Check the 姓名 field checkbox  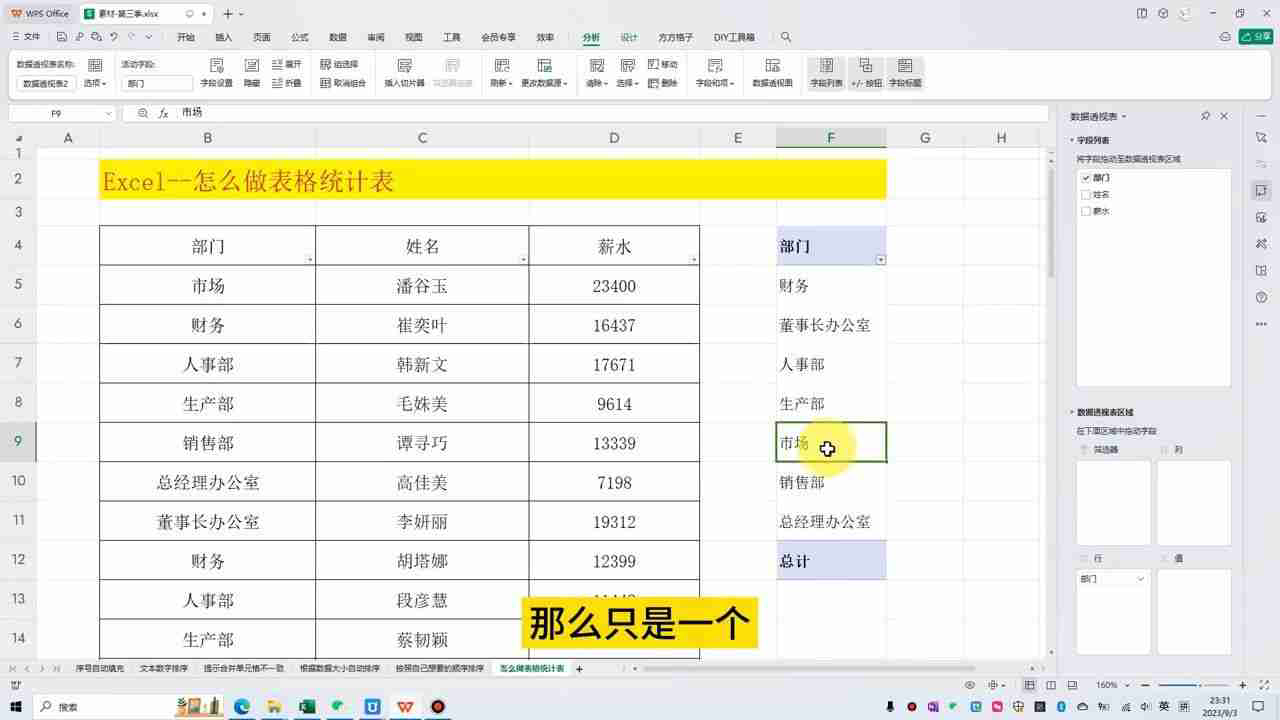point(1086,194)
